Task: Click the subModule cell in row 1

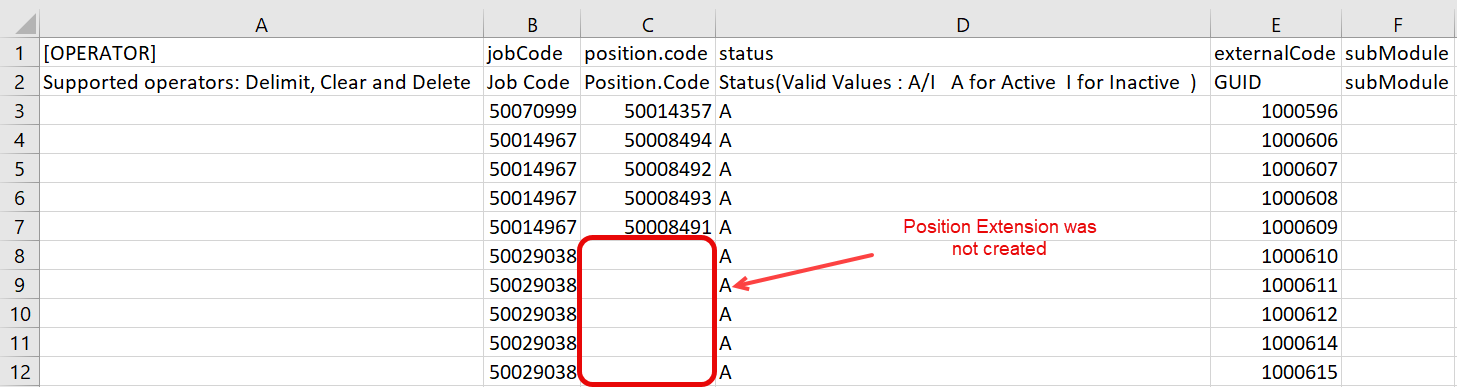Action: [x=1399, y=53]
